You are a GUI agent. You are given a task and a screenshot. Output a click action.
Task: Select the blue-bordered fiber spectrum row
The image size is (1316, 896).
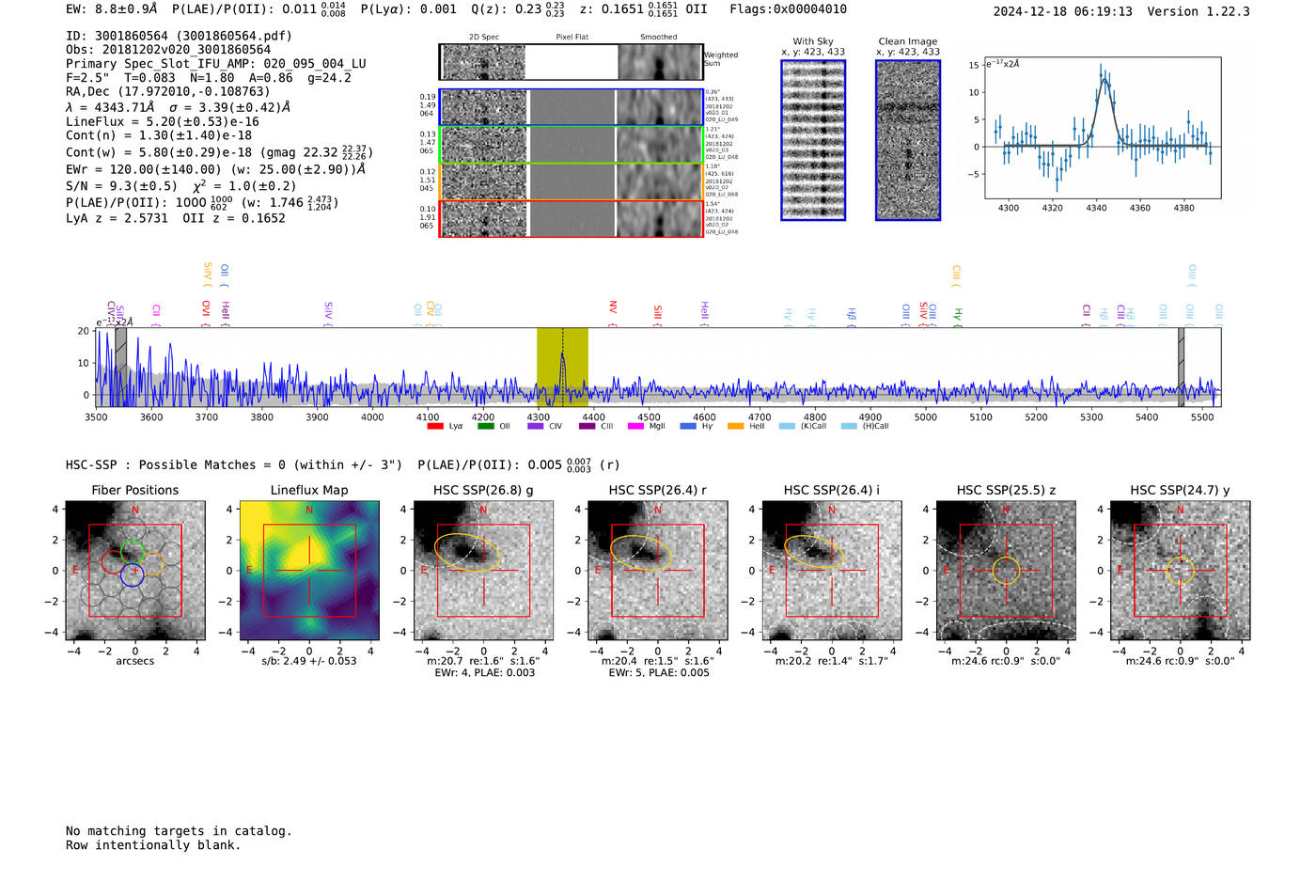(x=571, y=107)
